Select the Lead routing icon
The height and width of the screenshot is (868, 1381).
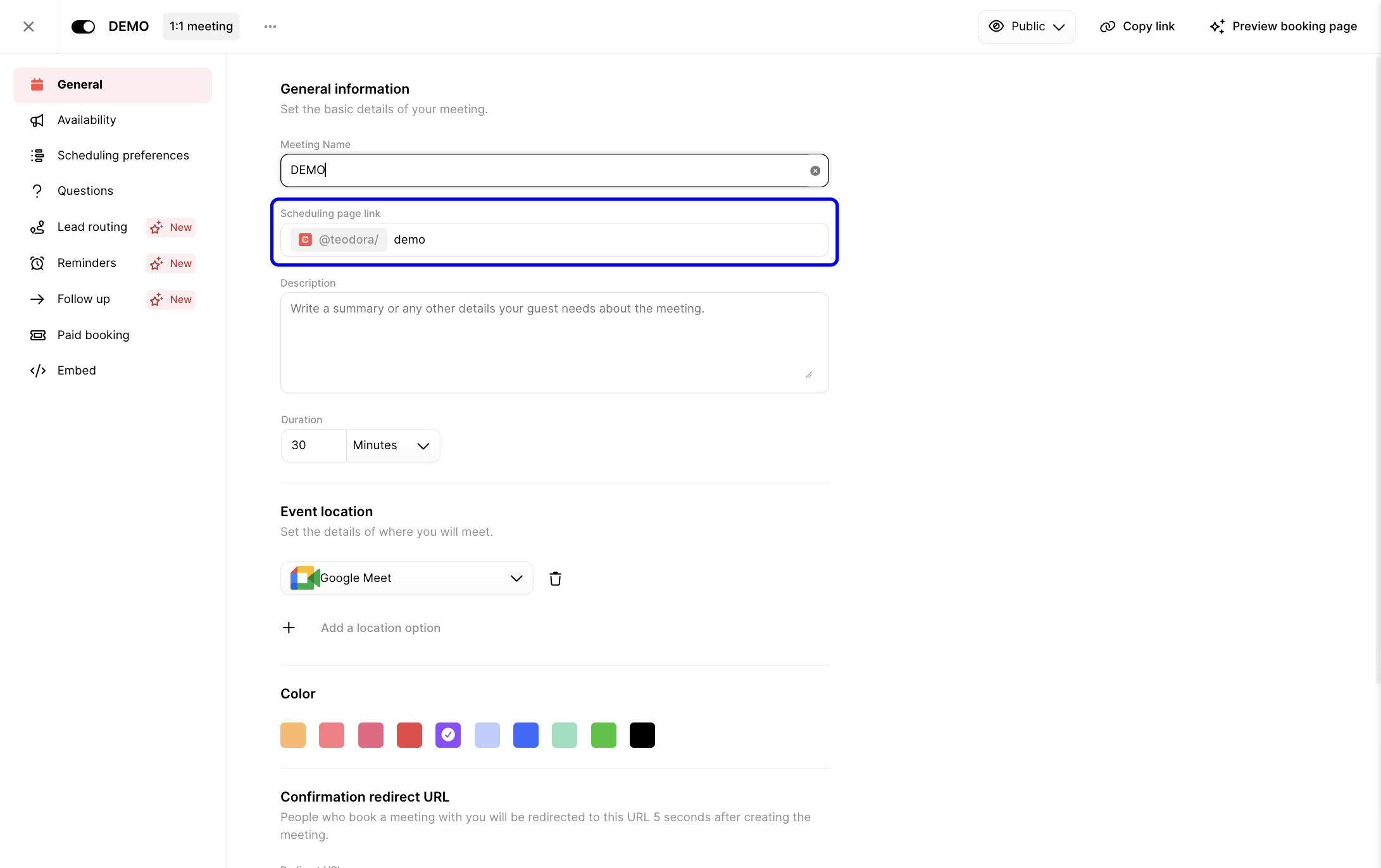pyautogui.click(x=37, y=227)
